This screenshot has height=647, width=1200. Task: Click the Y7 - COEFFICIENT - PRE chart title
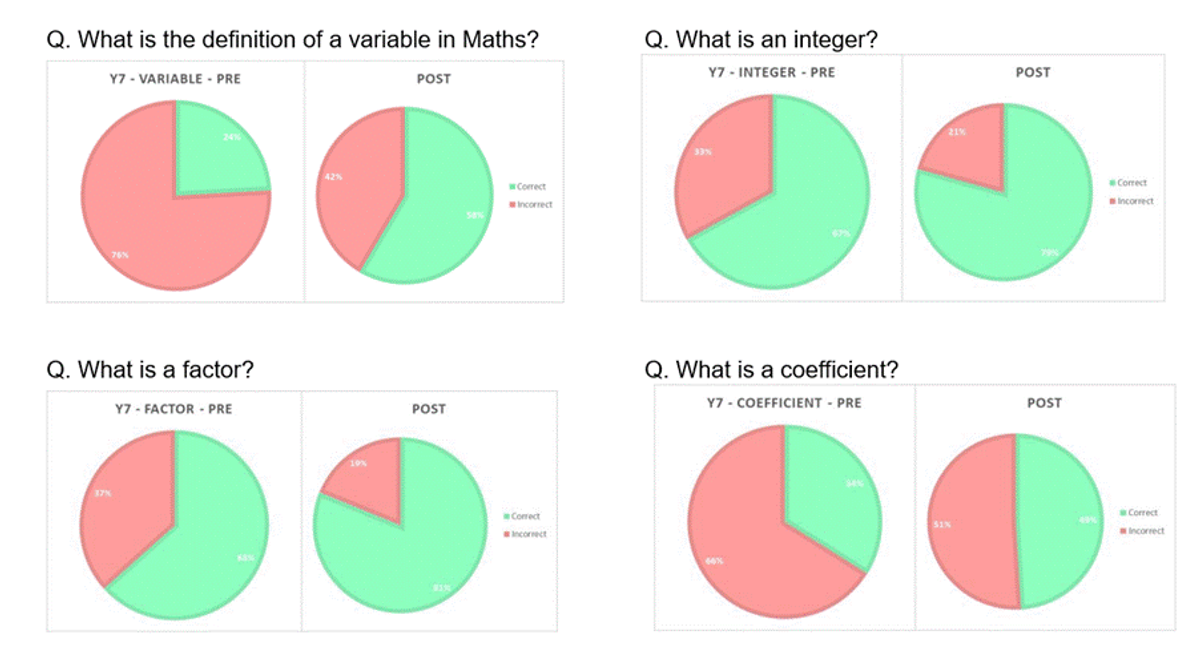(x=784, y=403)
